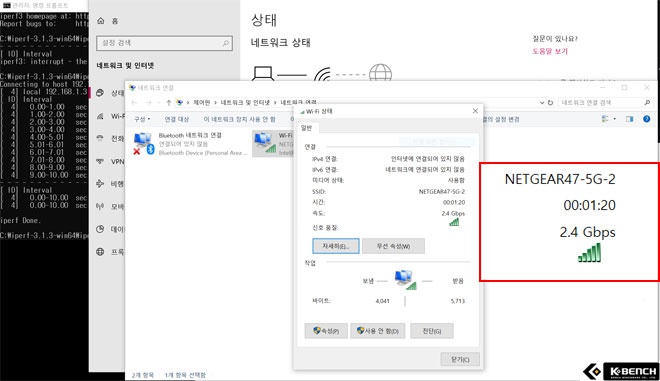Click Control Panel breadcrumb in address bar

(x=202, y=102)
